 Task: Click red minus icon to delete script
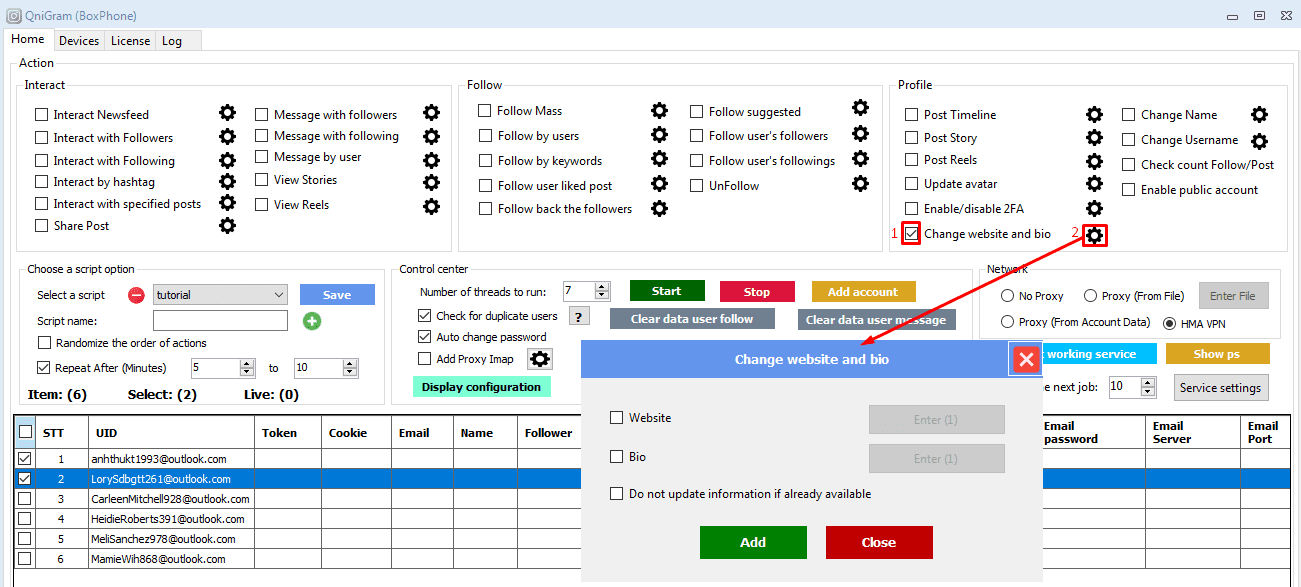(x=137, y=295)
